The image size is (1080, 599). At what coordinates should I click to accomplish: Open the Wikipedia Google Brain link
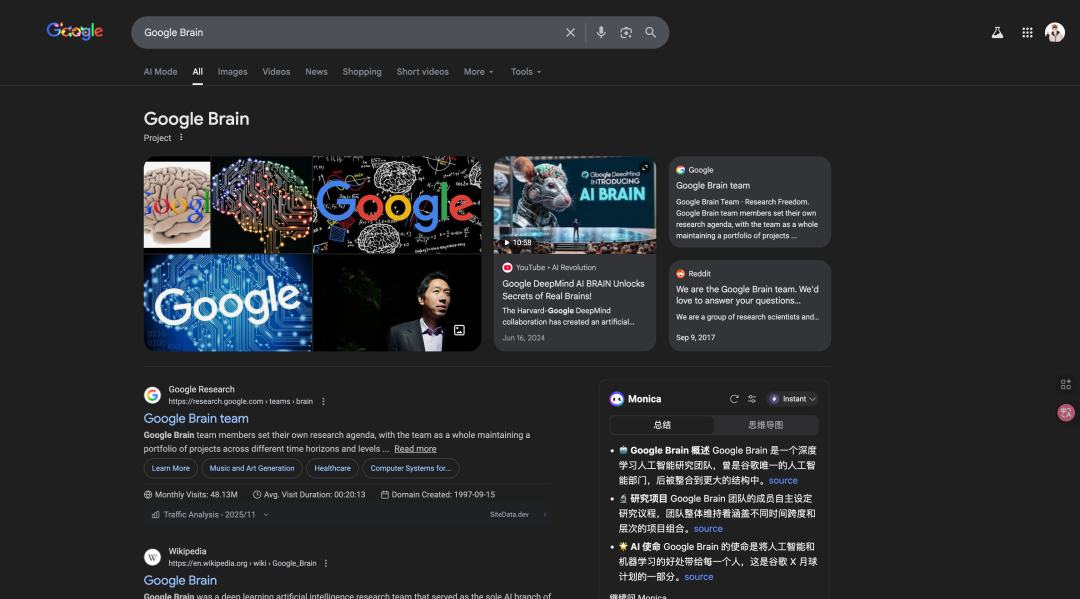pos(180,580)
